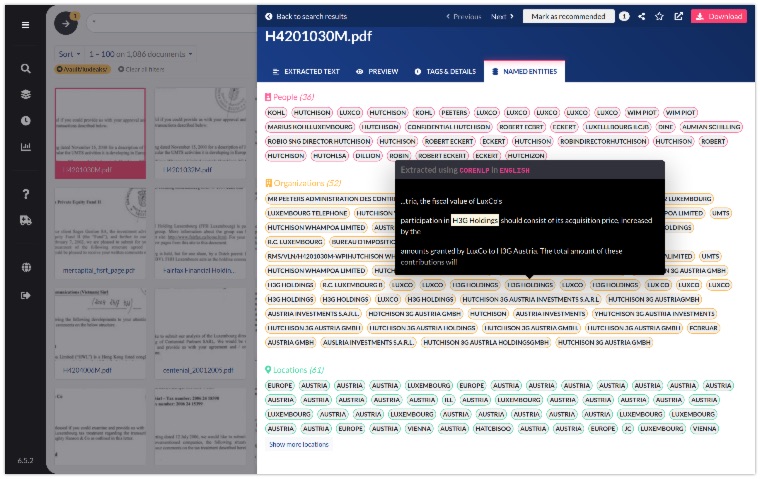
Task: Star this document with the star icon
Action: tap(659, 16)
